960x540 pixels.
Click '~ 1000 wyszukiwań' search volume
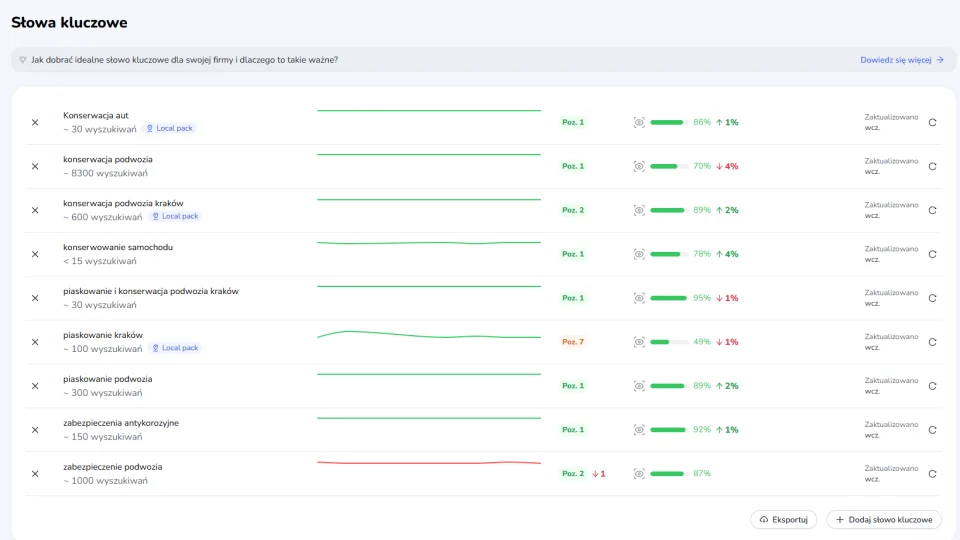click(x=105, y=481)
